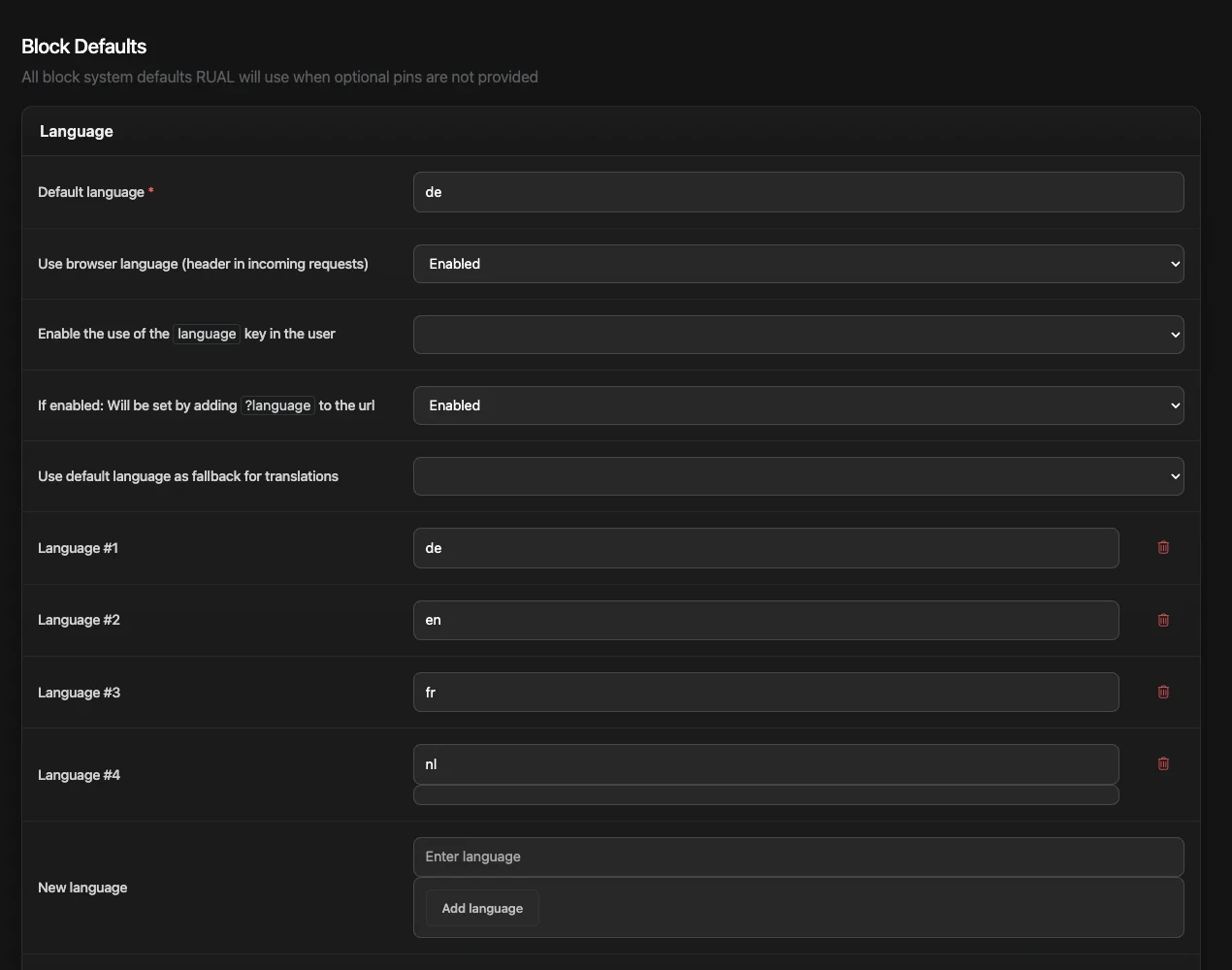Image resolution: width=1232 pixels, height=970 pixels.
Task: Open fallback for translations dropdown
Action: (x=798, y=476)
